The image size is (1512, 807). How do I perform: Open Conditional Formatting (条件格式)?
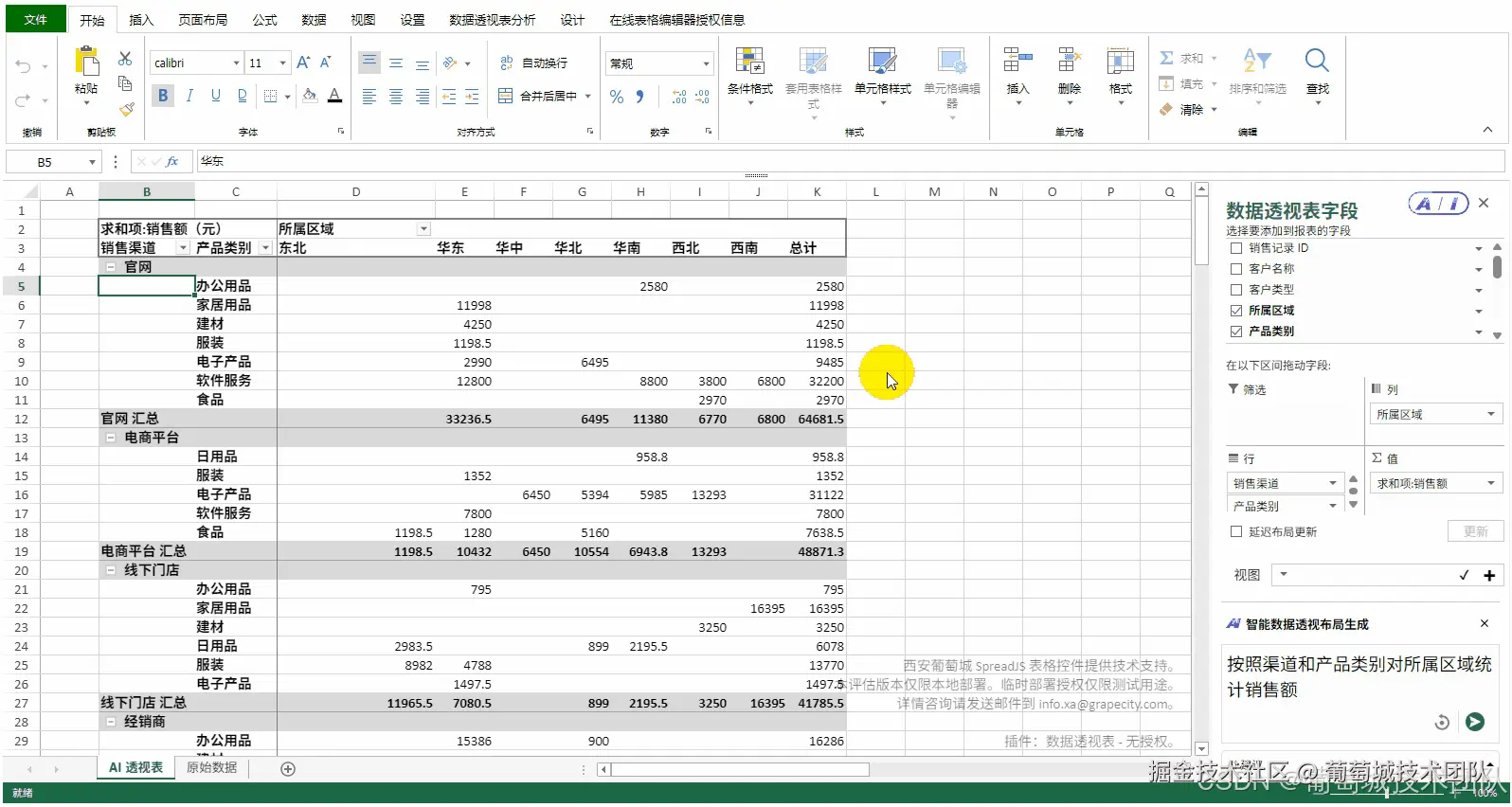[x=750, y=74]
